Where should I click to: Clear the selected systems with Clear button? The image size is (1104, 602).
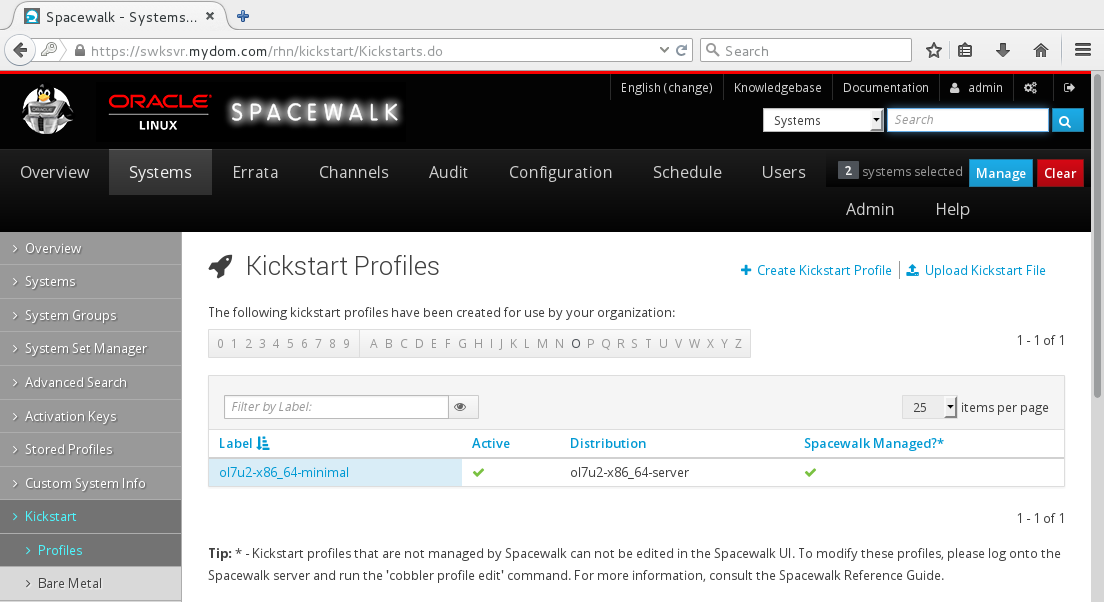pyautogui.click(x=1060, y=173)
